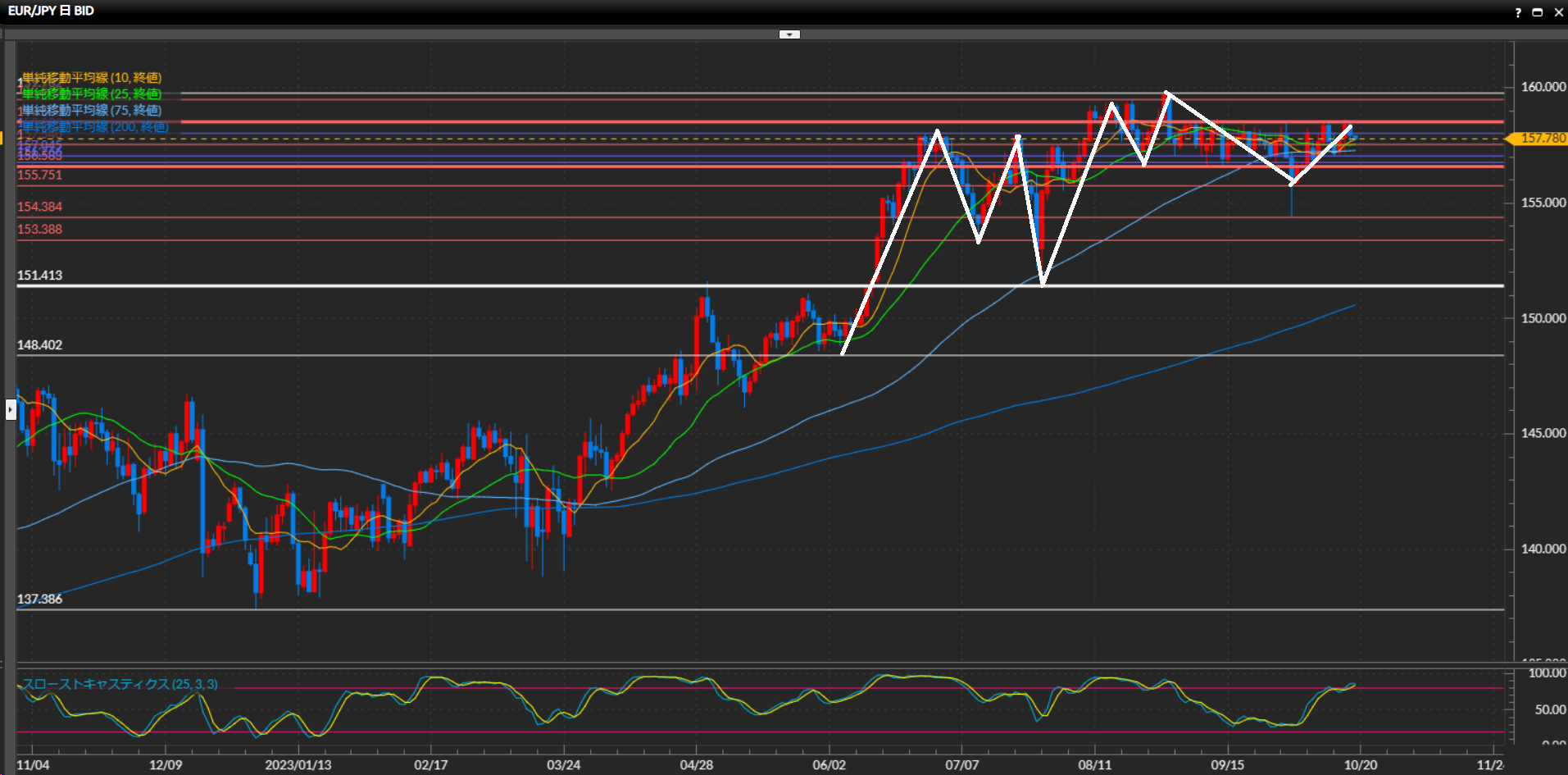Expand the left side panel arrow
This screenshot has width=1568, height=775.
coord(11,408)
